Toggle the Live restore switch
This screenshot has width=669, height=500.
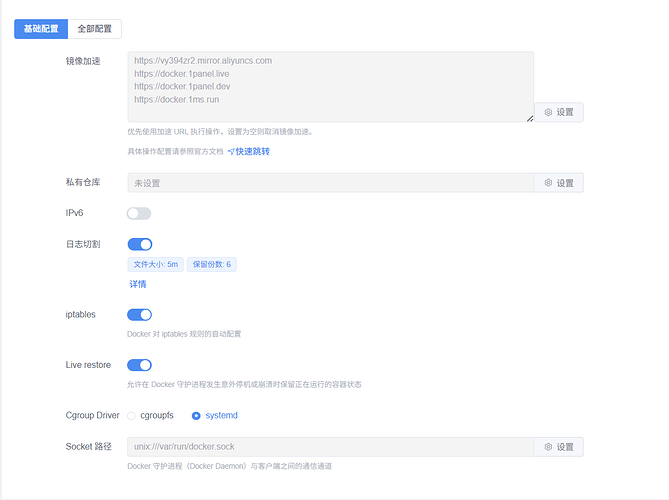(139, 365)
